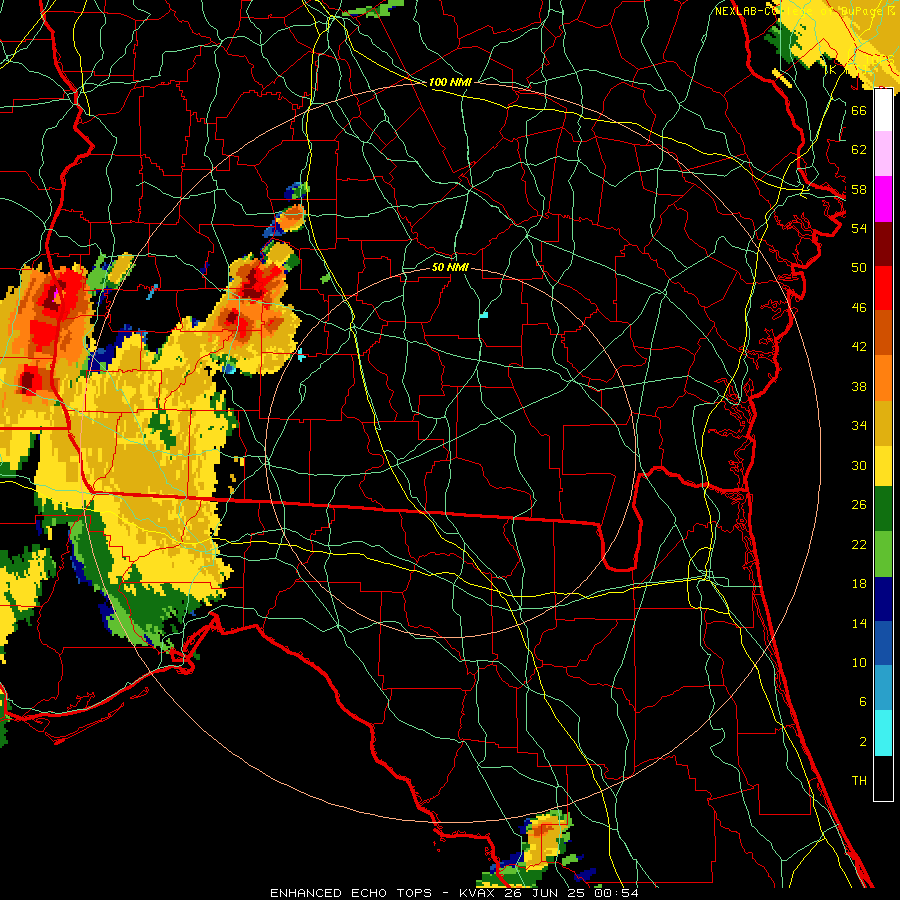Click the "TH" threshold label
Image resolution: width=900 pixels, height=900 pixels.
(x=859, y=781)
